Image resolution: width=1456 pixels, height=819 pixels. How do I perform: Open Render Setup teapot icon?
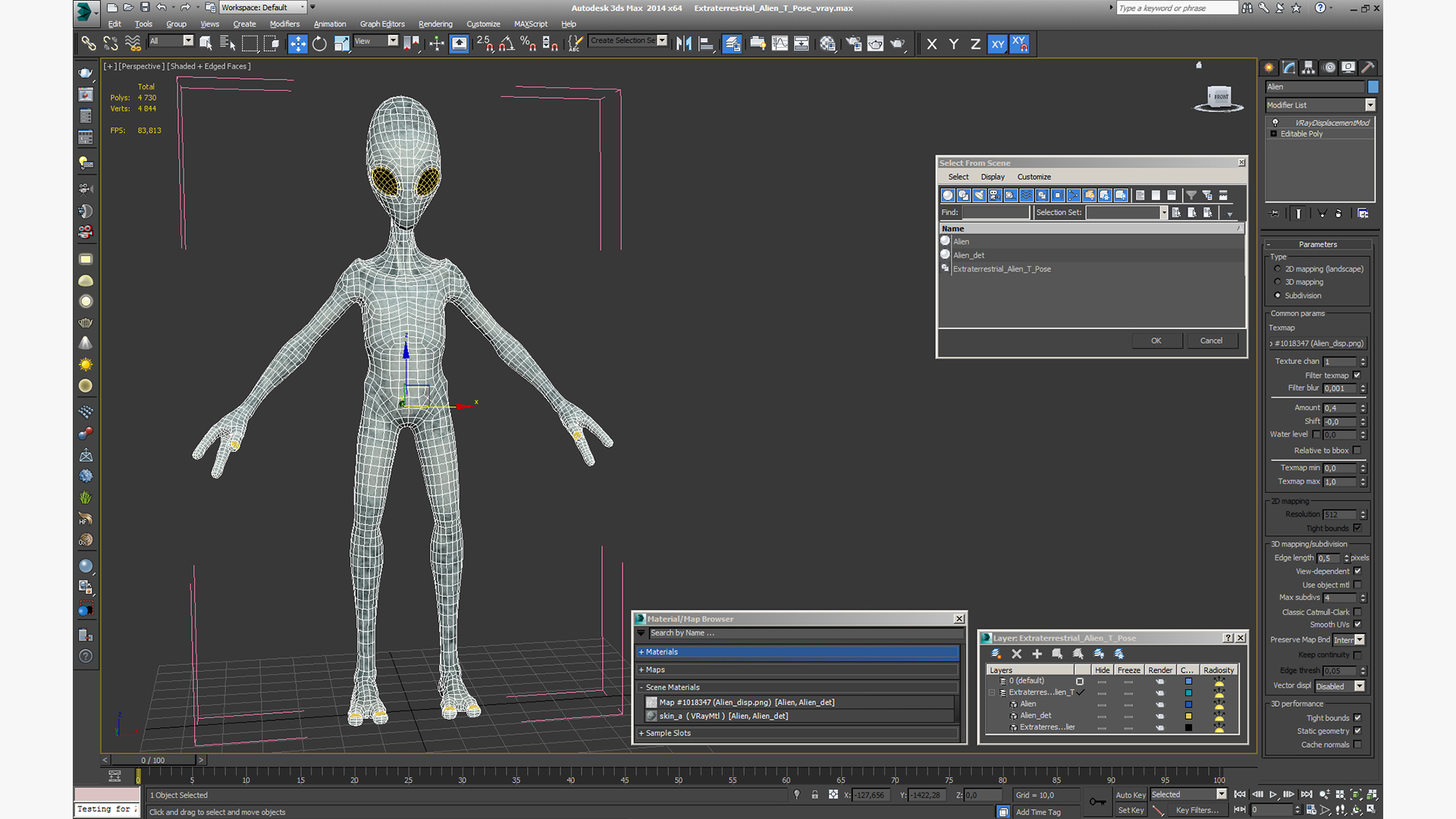854,44
